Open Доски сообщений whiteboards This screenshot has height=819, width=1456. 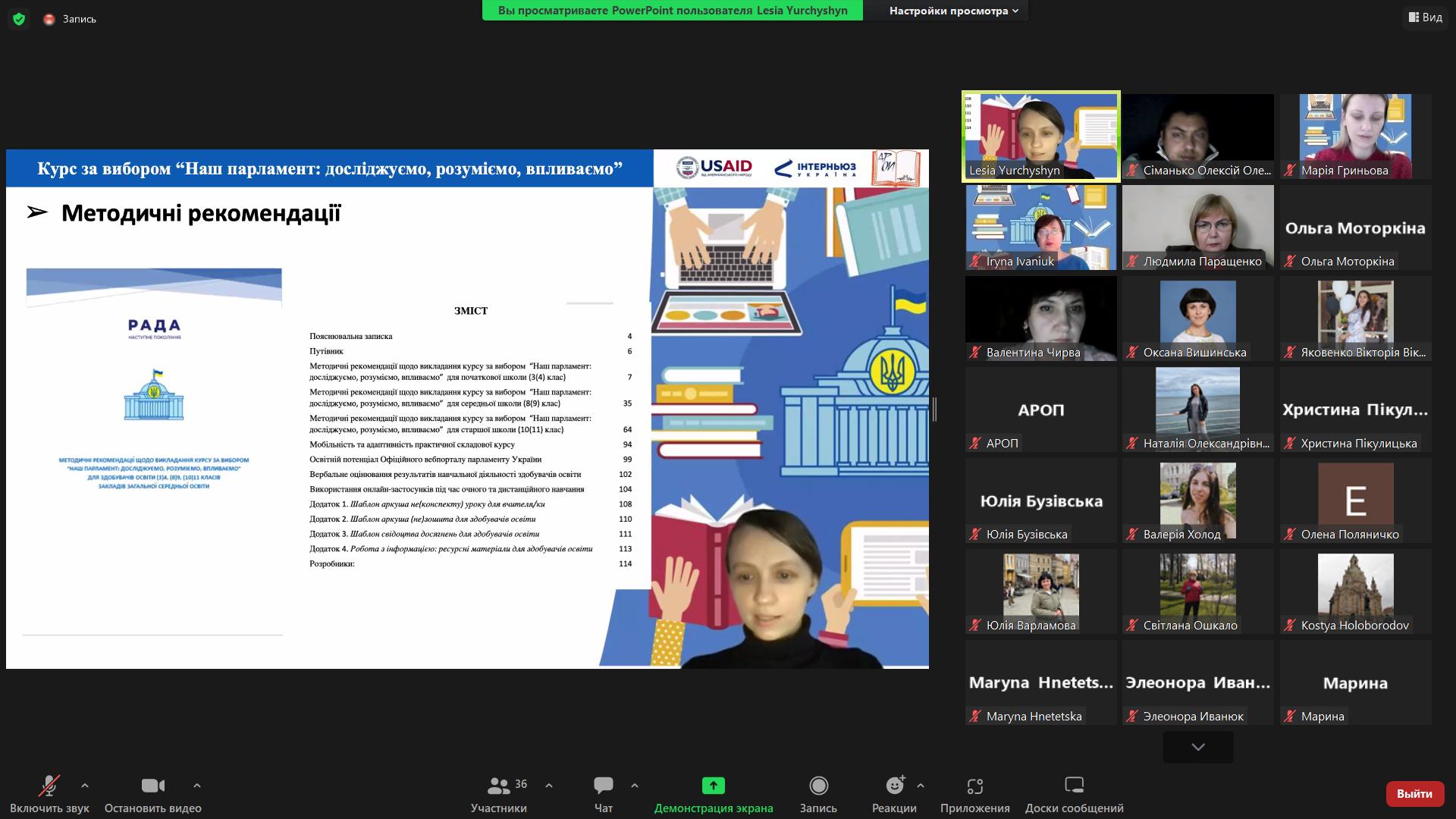(x=1075, y=794)
